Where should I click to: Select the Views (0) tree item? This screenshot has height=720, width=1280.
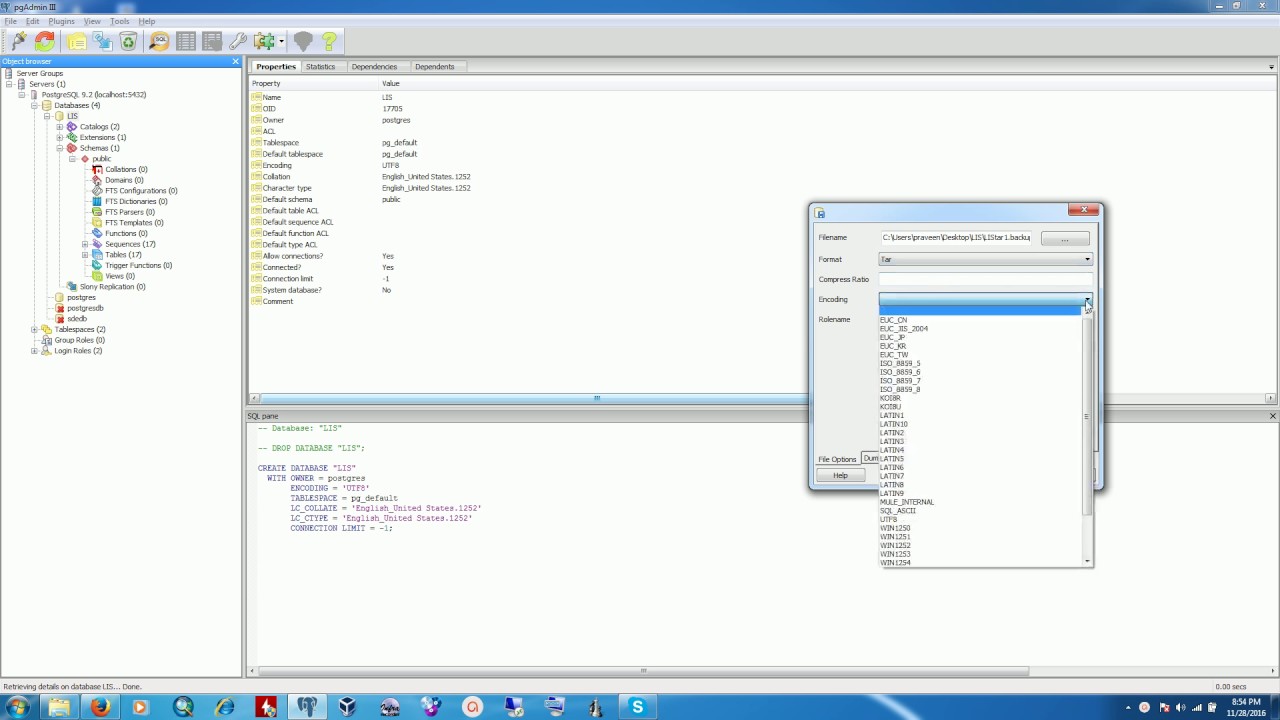tap(119, 276)
